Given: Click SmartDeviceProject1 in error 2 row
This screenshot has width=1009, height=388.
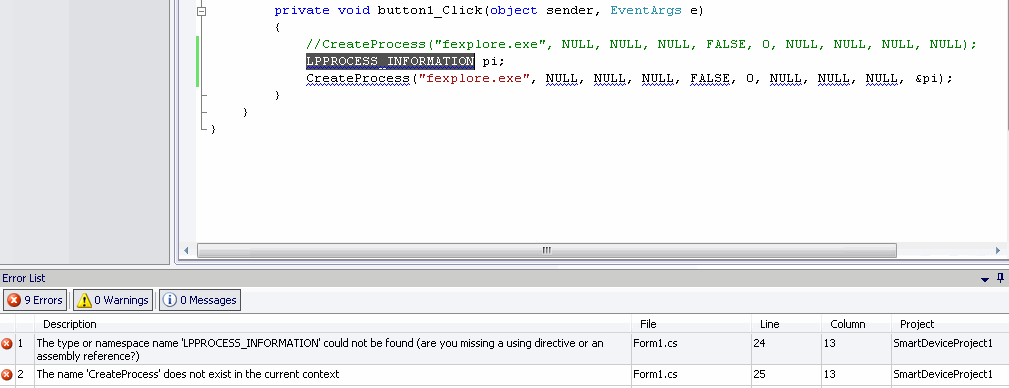Looking at the screenshot, I should [943, 374].
